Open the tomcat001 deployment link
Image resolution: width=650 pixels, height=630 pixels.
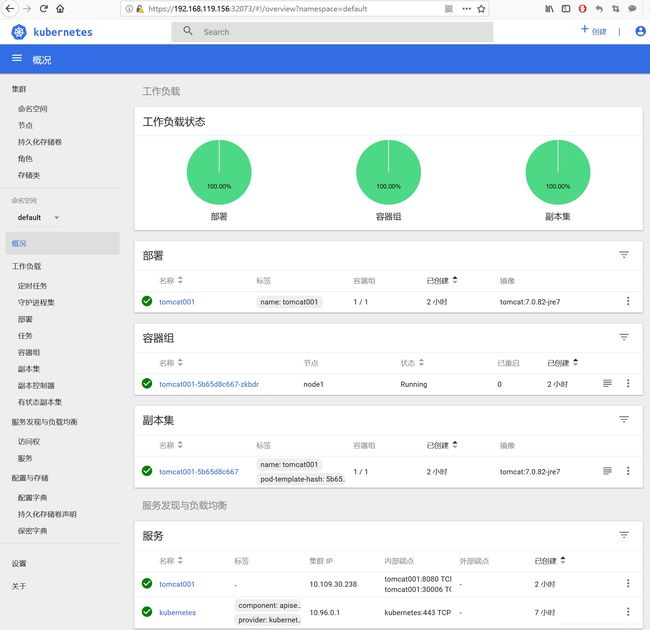coord(177,302)
